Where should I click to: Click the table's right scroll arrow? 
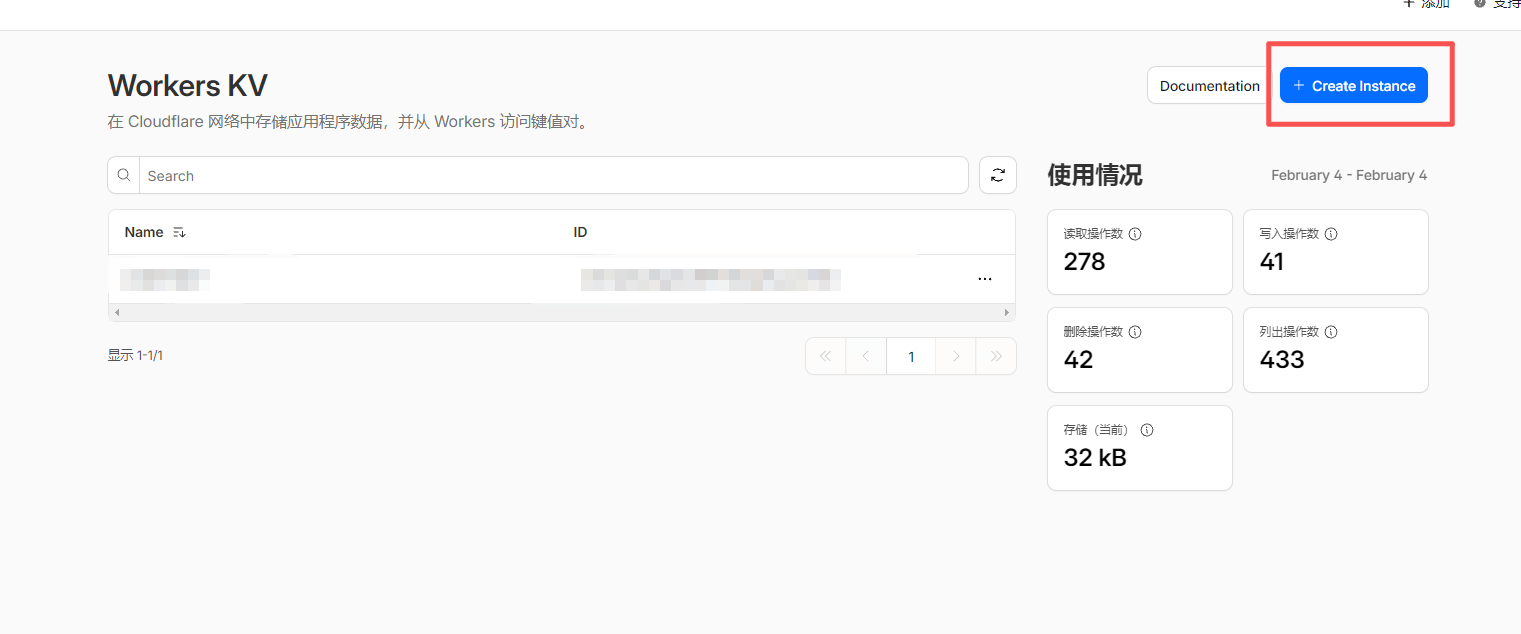click(1007, 313)
